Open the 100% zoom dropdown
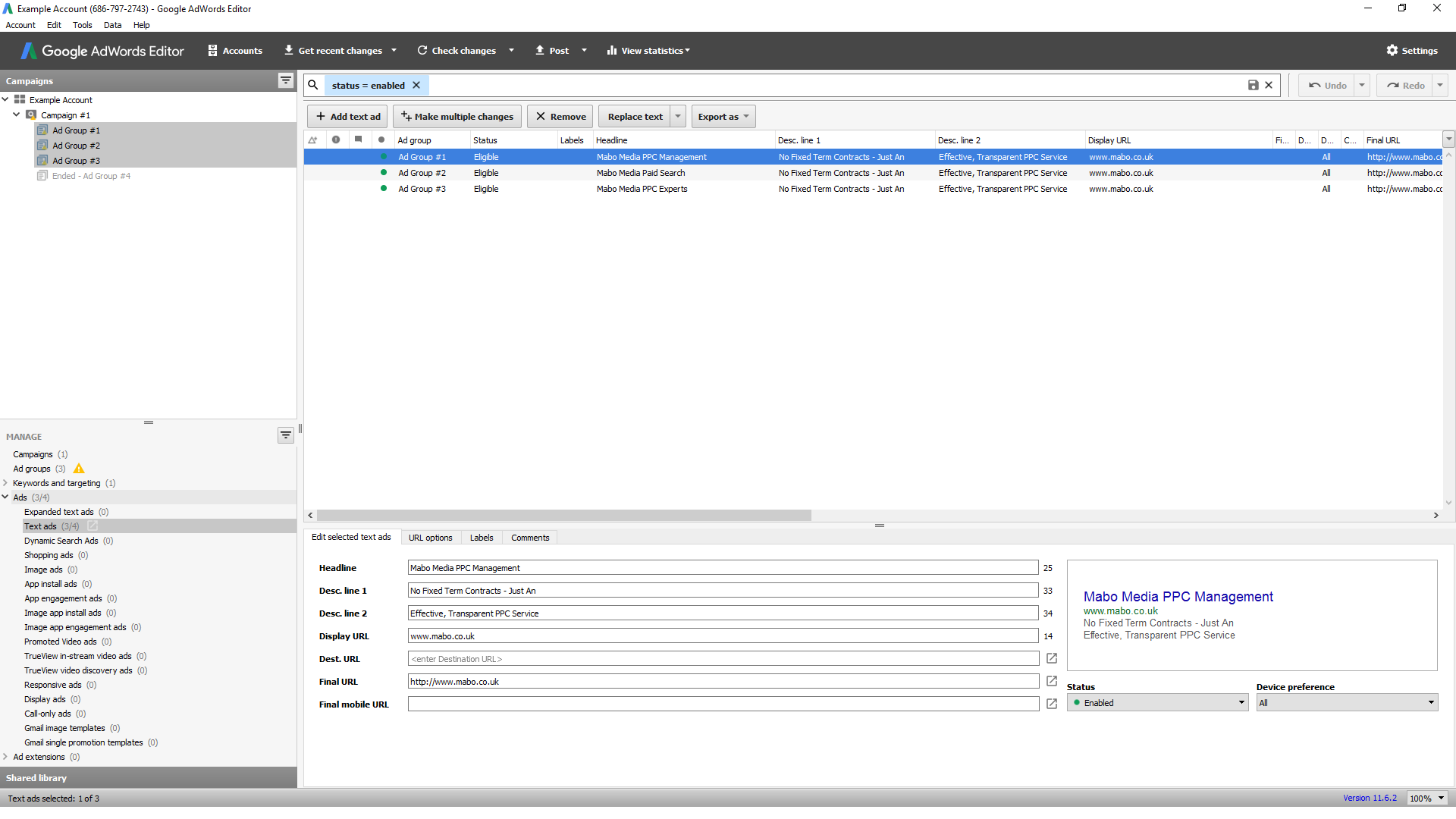This screenshot has height=819, width=1456. pyautogui.click(x=1427, y=798)
